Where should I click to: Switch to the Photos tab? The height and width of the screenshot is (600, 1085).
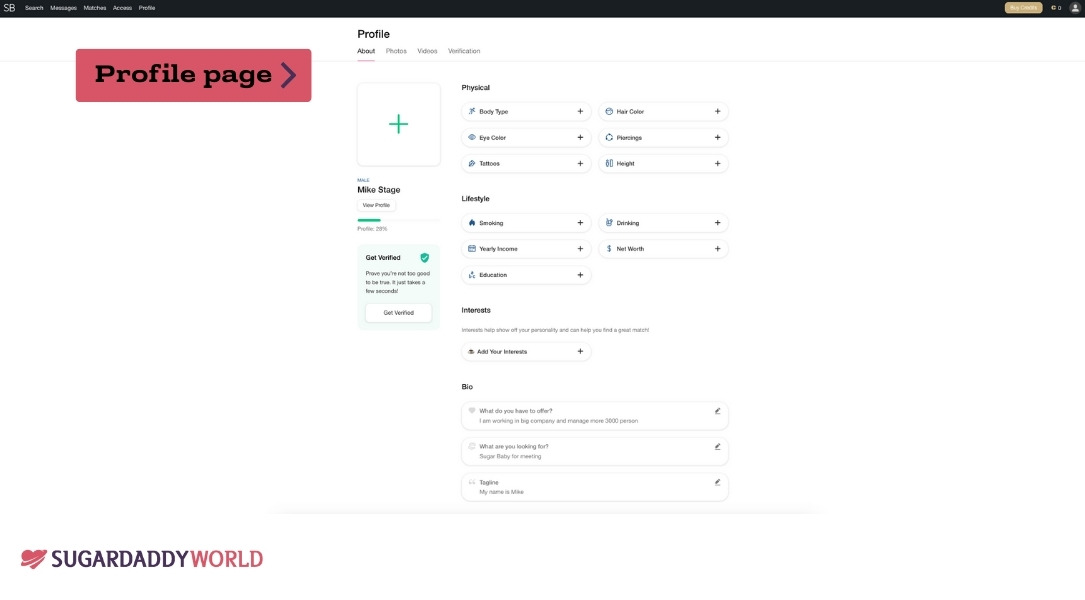[396, 50]
